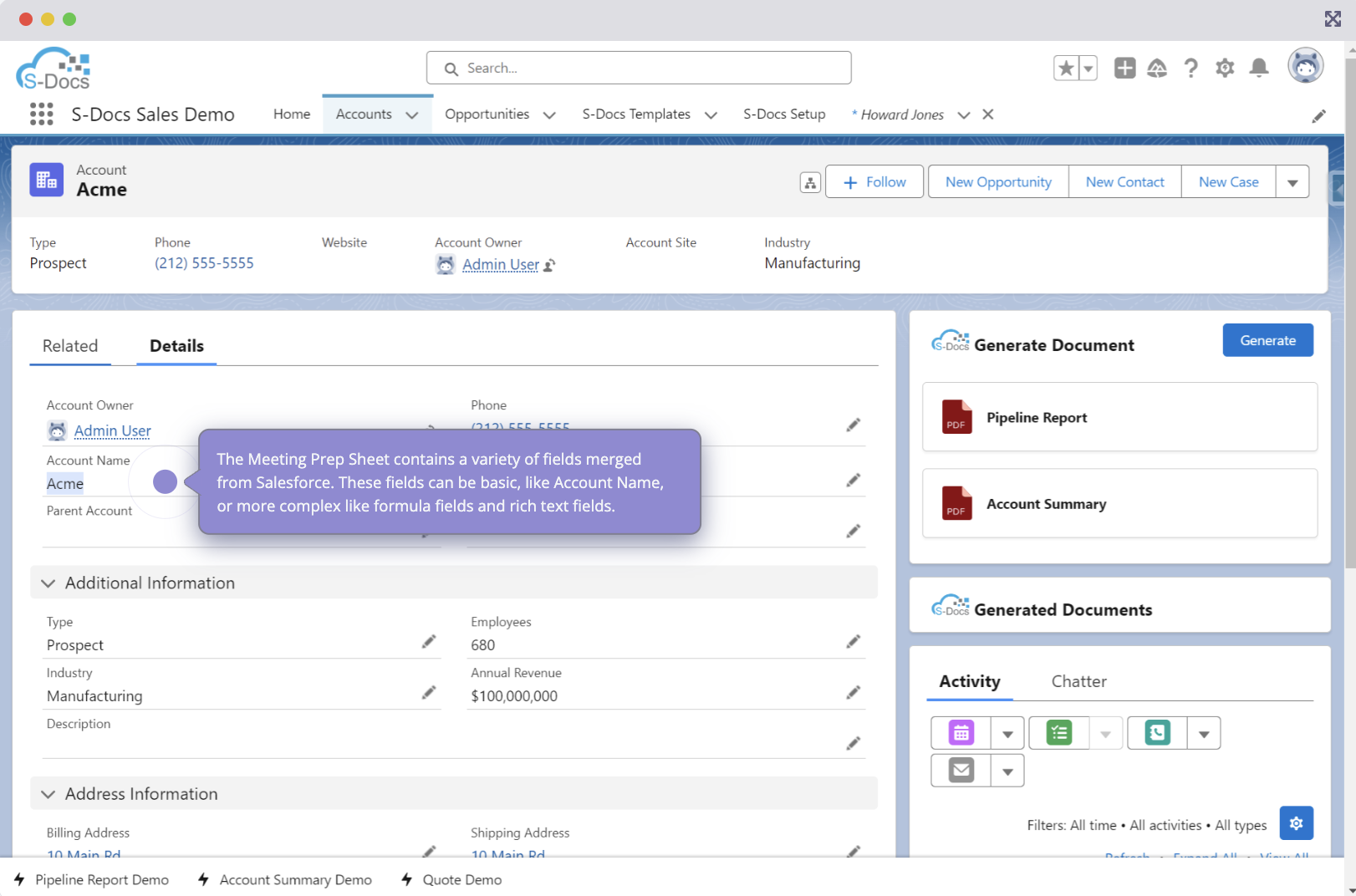
Task: View the account hierarchy icon
Action: pyautogui.click(x=810, y=182)
